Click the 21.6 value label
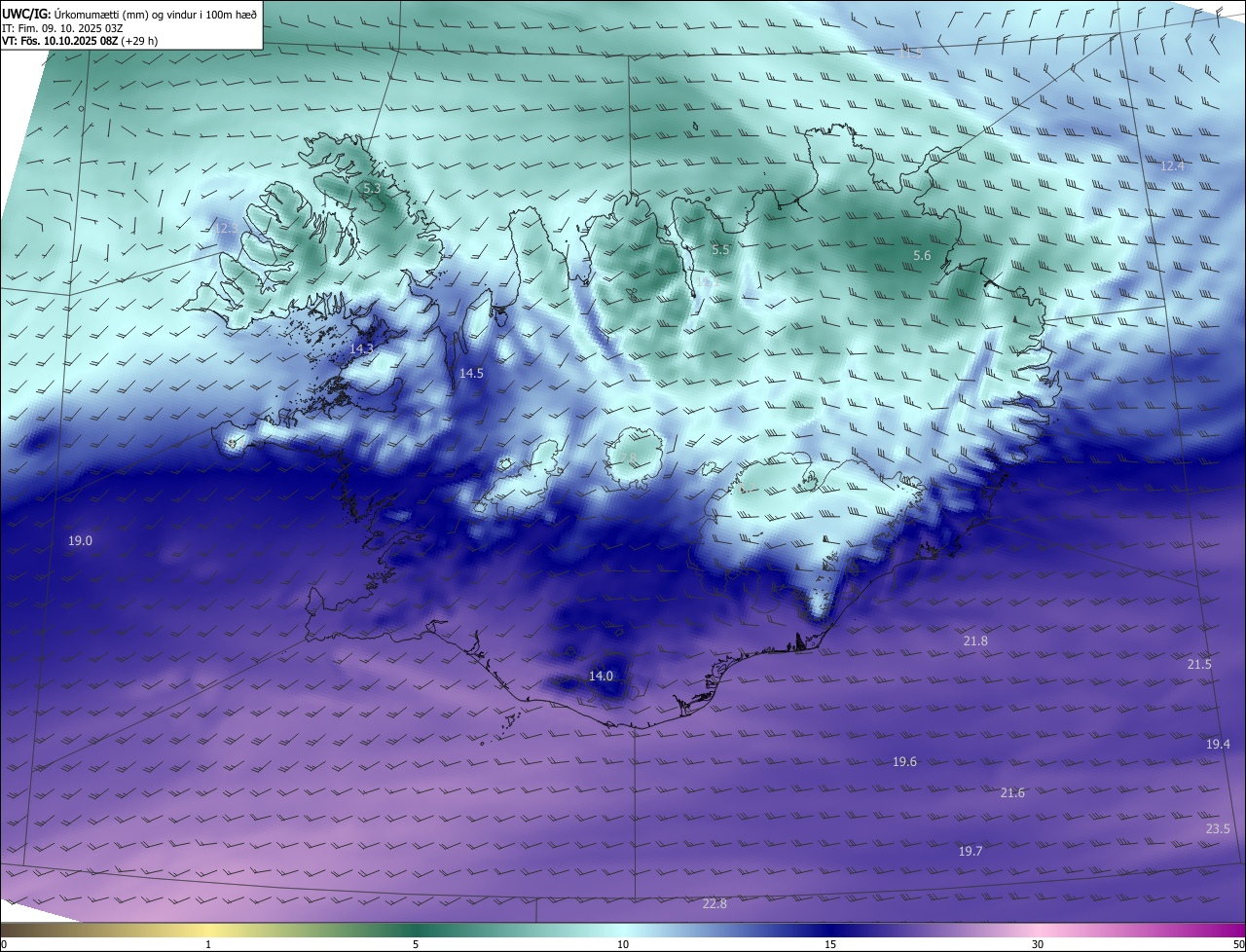1246x952 pixels. [x=1012, y=793]
